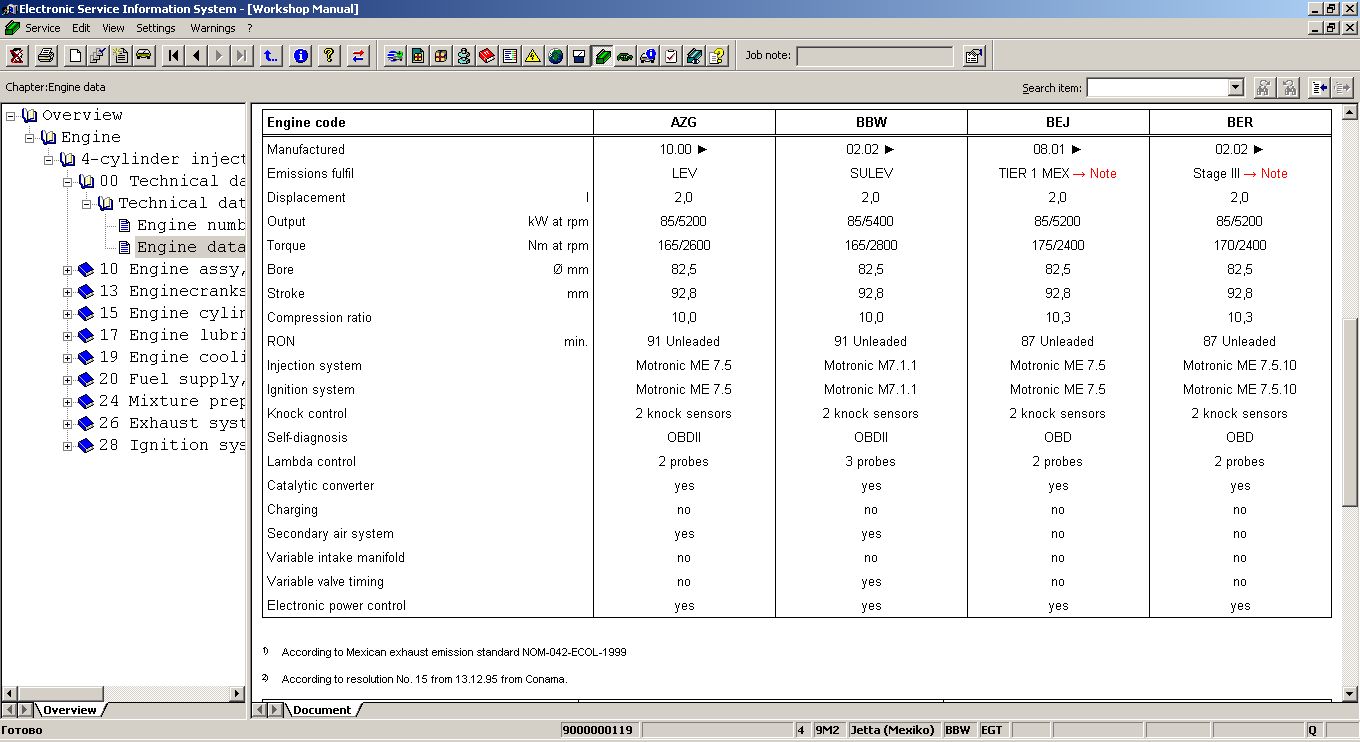
Task: Click the blank new page toolbar icon
Action: click(75, 56)
